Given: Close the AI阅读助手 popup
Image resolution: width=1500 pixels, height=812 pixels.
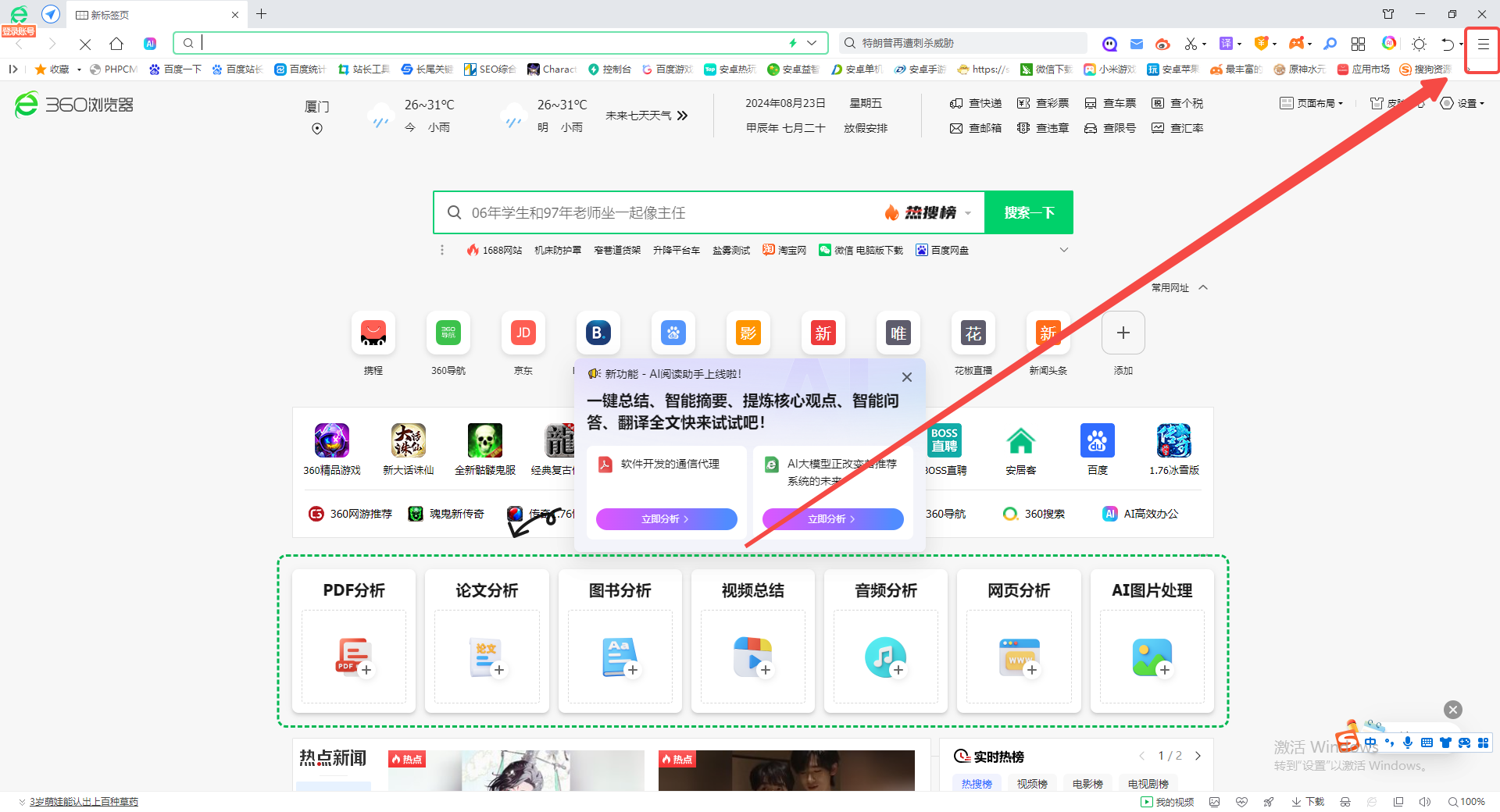Looking at the screenshot, I should 907,377.
